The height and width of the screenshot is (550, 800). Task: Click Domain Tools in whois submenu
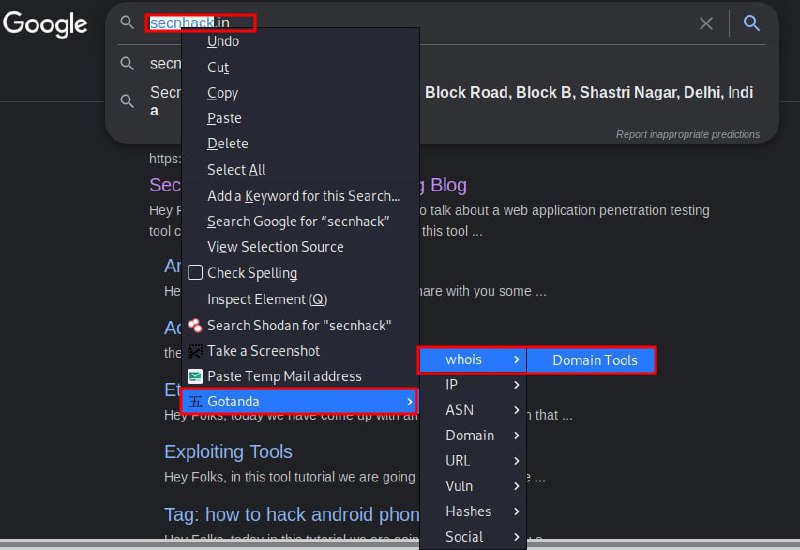coord(591,360)
